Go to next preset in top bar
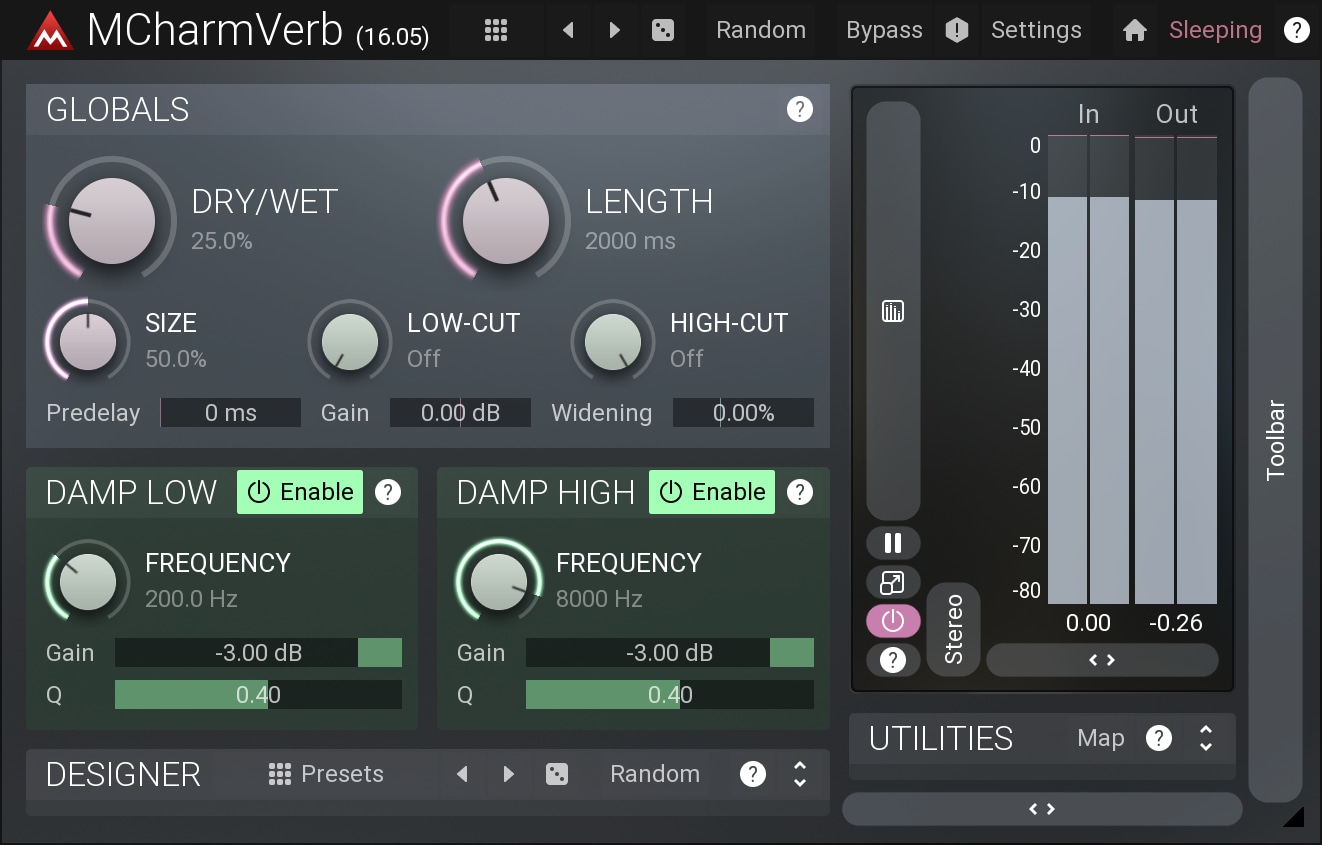The width and height of the screenshot is (1322, 845). (615, 30)
